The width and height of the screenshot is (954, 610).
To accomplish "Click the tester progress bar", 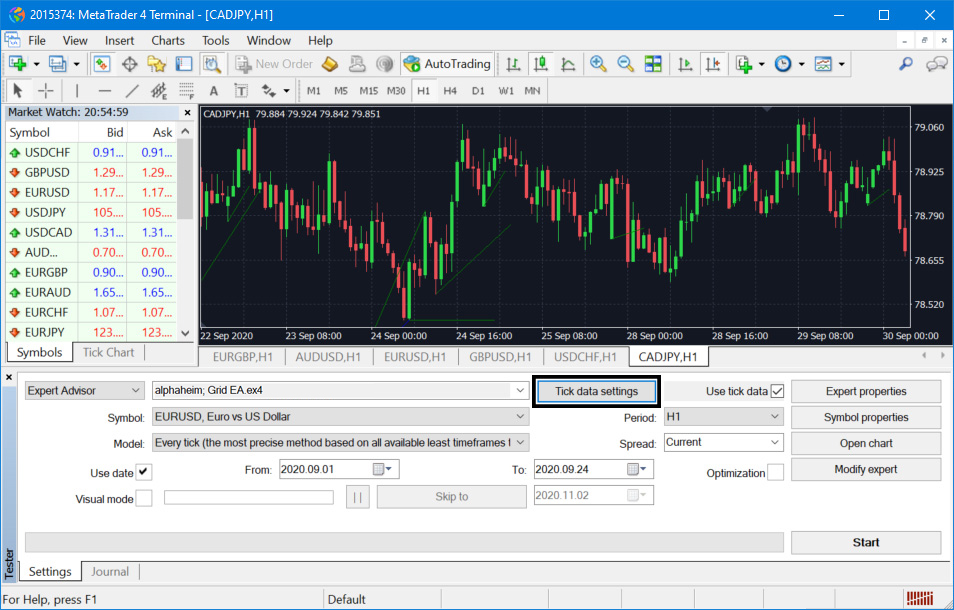I will point(404,542).
